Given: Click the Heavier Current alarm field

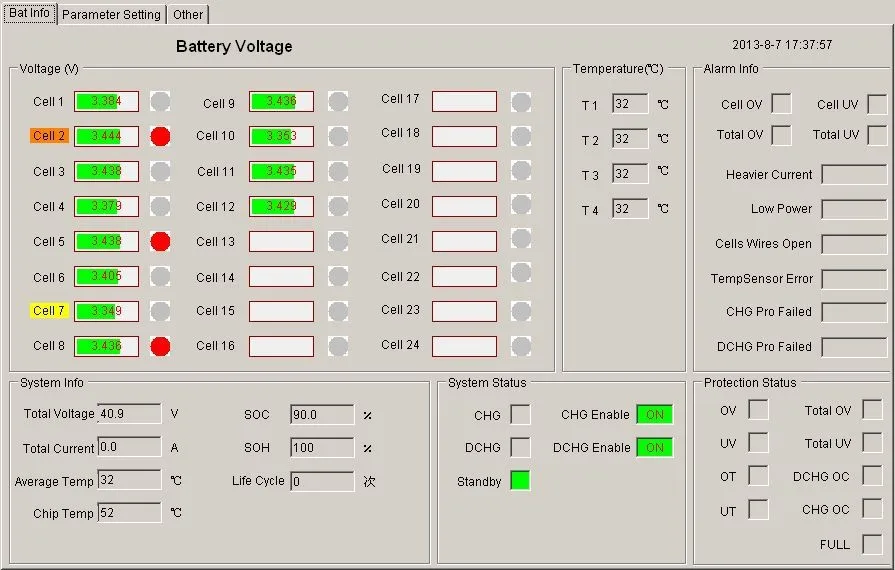Looking at the screenshot, I should 854,175.
